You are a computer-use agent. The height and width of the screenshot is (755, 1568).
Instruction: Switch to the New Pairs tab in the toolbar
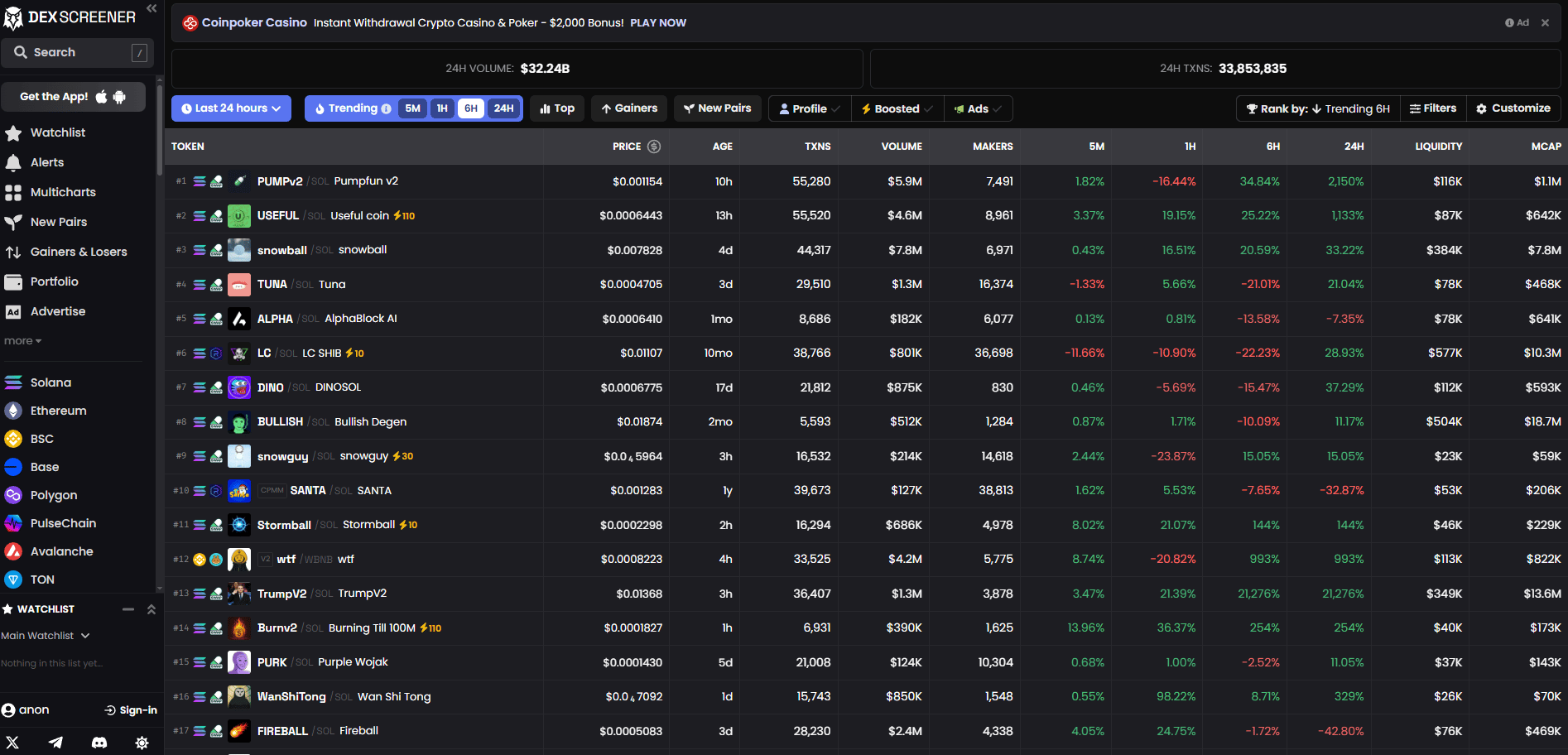pos(718,108)
